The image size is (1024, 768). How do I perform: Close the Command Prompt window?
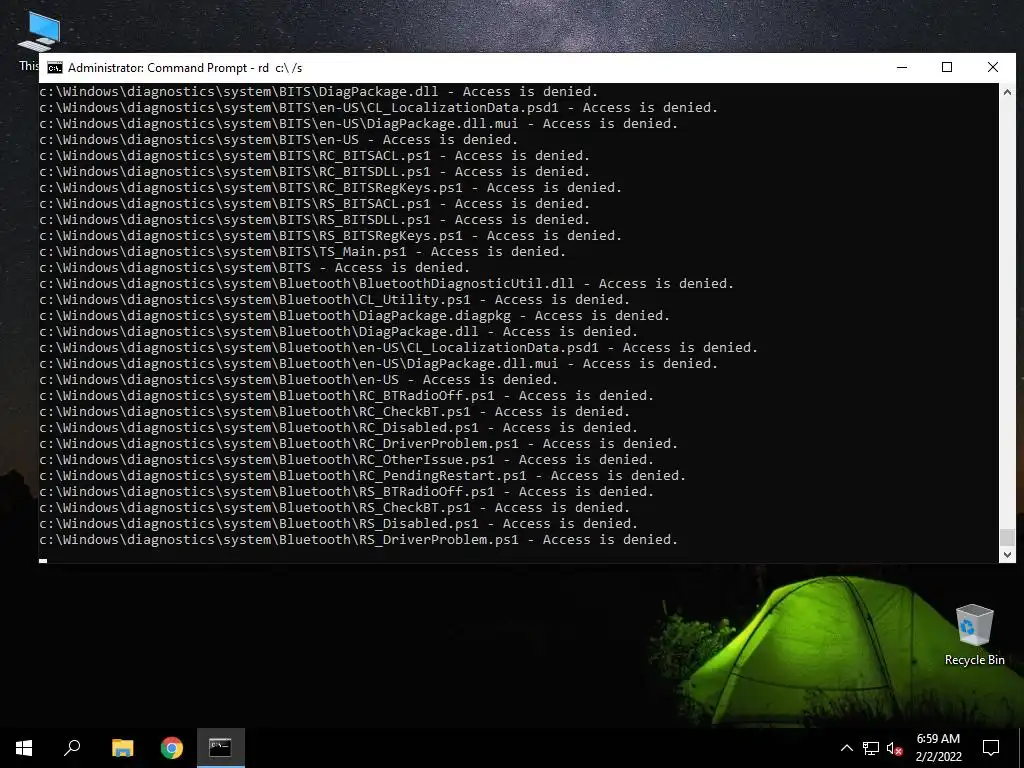(x=993, y=67)
